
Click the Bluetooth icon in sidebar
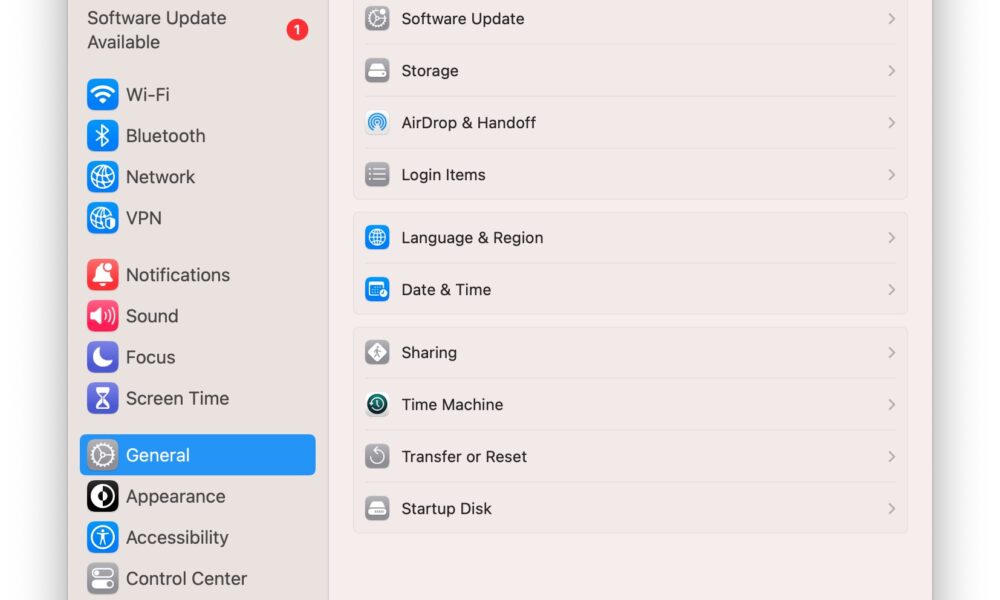(102, 135)
